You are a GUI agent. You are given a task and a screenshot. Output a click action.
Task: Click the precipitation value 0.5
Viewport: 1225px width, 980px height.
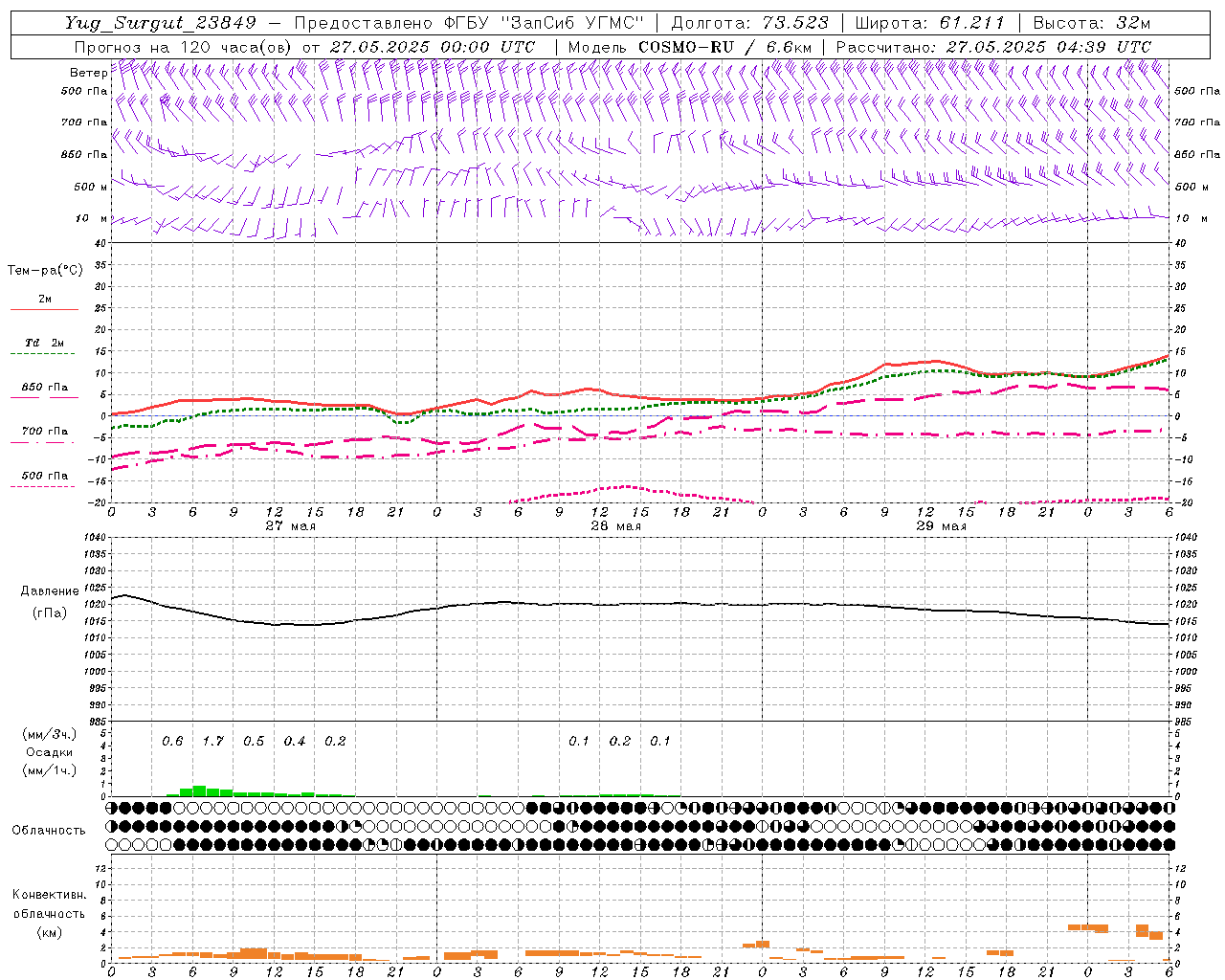tap(254, 741)
